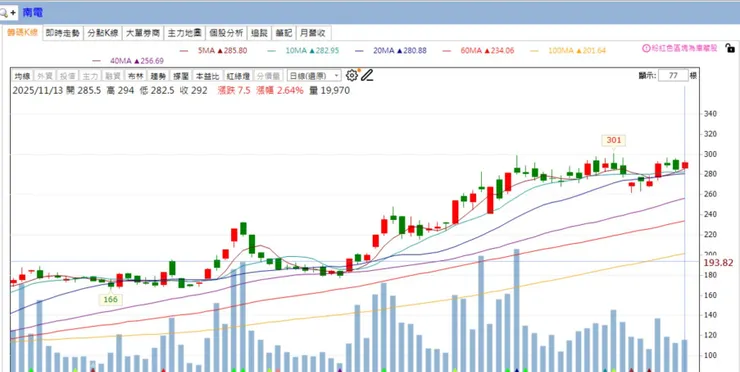Screen dimensions: 740x372
Task: Click the magnifier plus stock search icon
Action: tap(8, 13)
